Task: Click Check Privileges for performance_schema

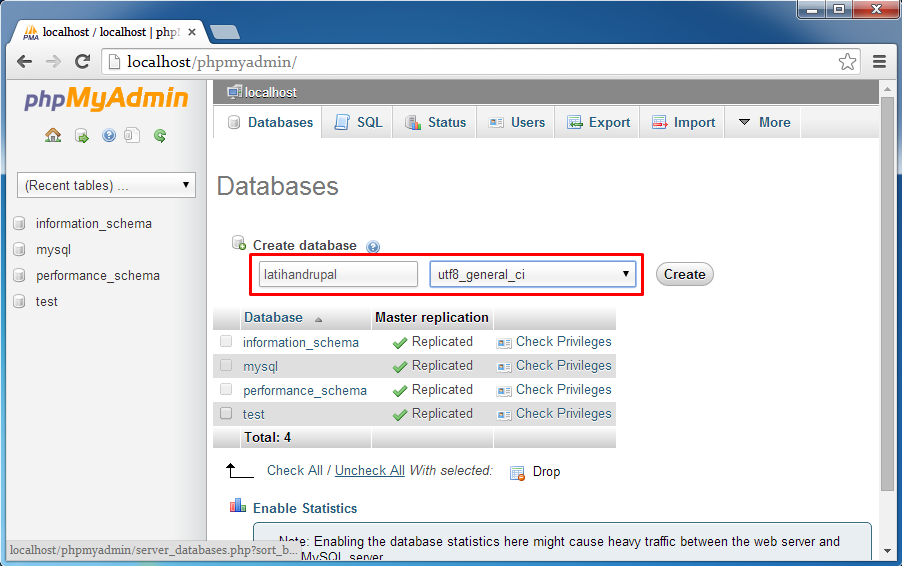Action: [564, 390]
